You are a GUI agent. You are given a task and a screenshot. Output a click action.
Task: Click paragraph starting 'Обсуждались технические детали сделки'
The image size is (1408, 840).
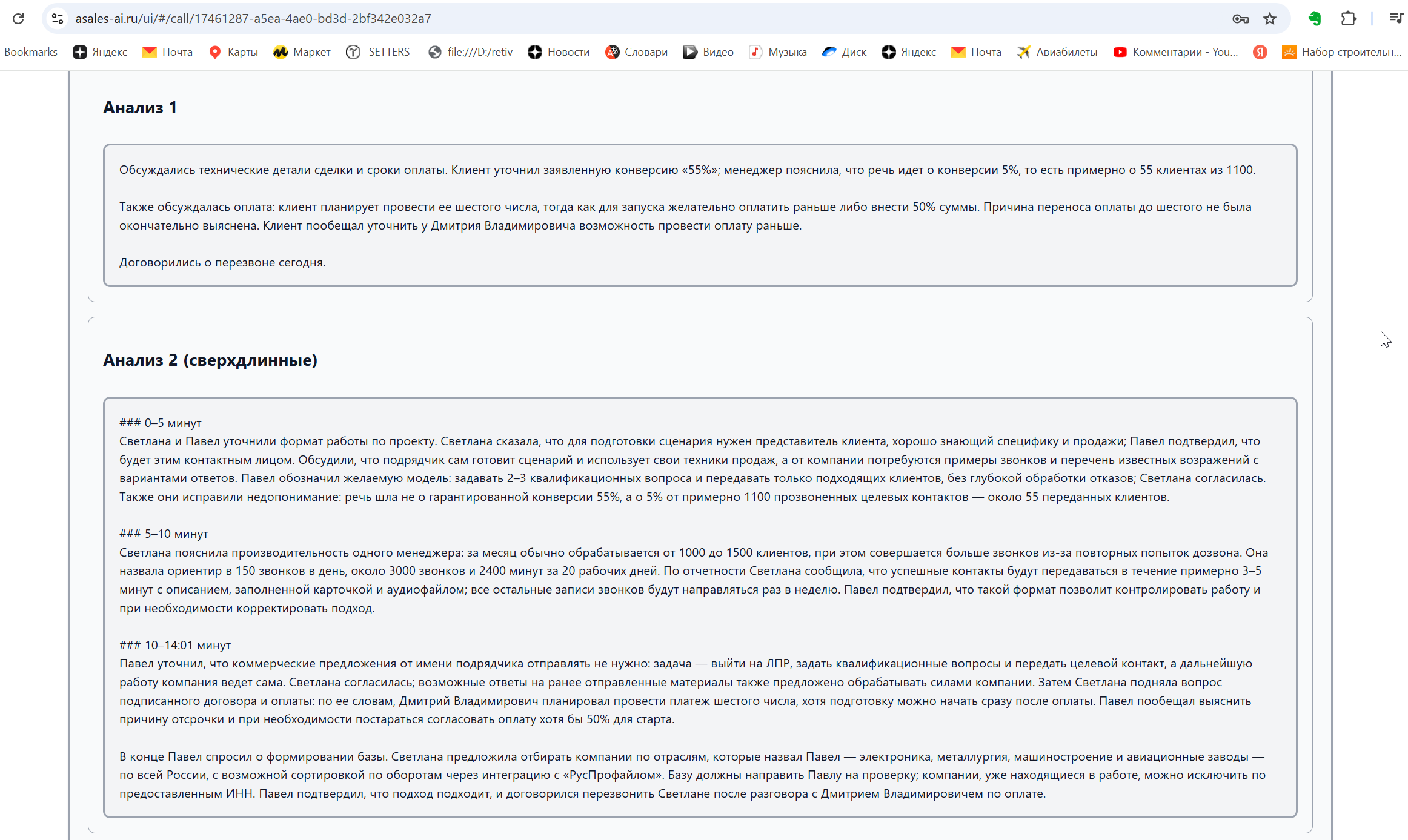pyautogui.click(x=687, y=170)
